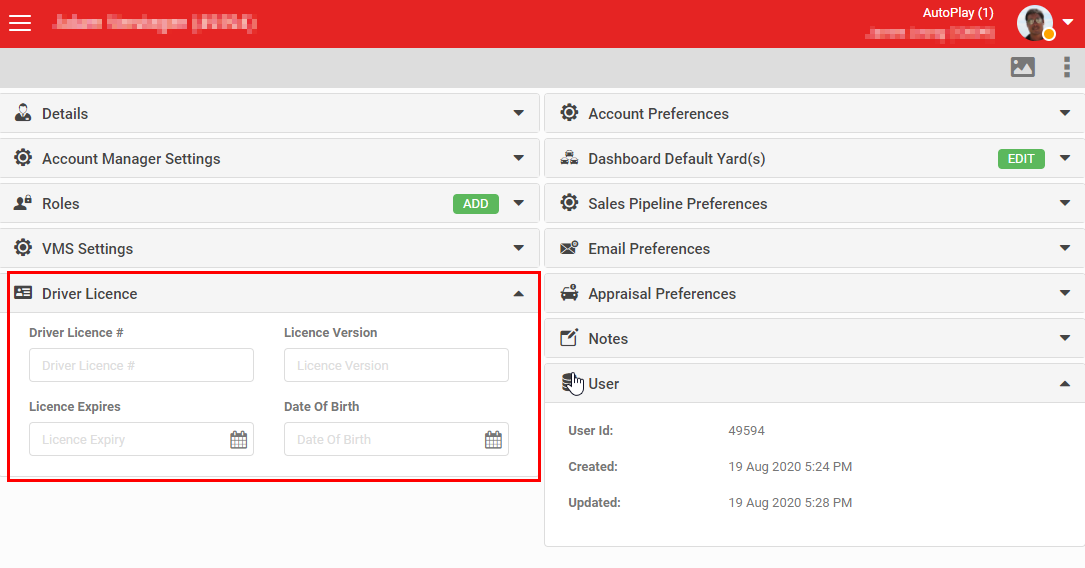Collapse the User panel arrow
This screenshot has height=568, width=1085.
coord(1065,383)
